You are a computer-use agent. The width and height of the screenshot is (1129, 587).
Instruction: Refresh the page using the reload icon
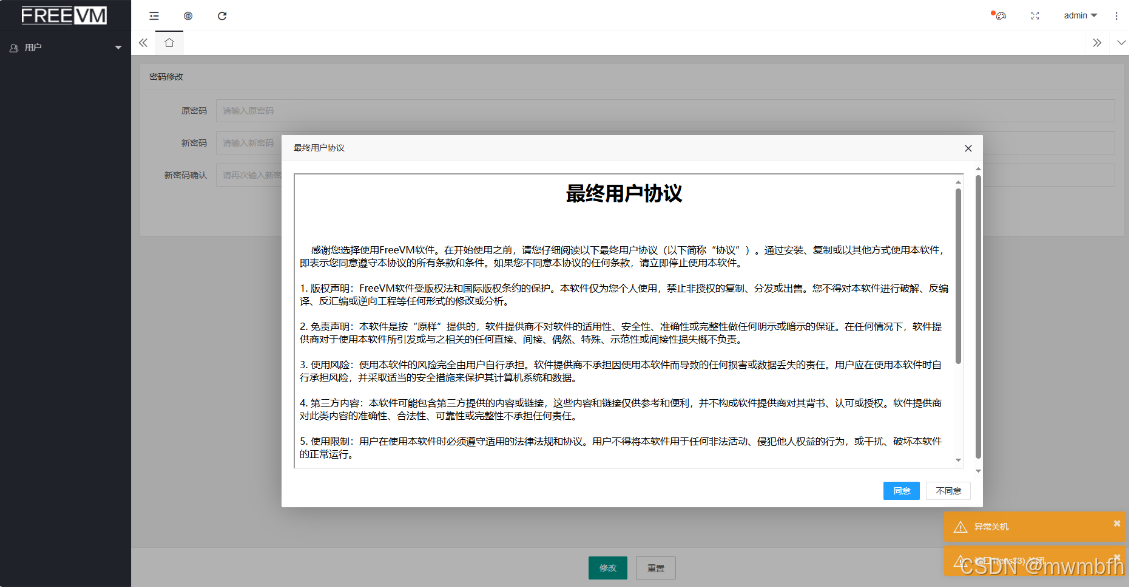[222, 16]
